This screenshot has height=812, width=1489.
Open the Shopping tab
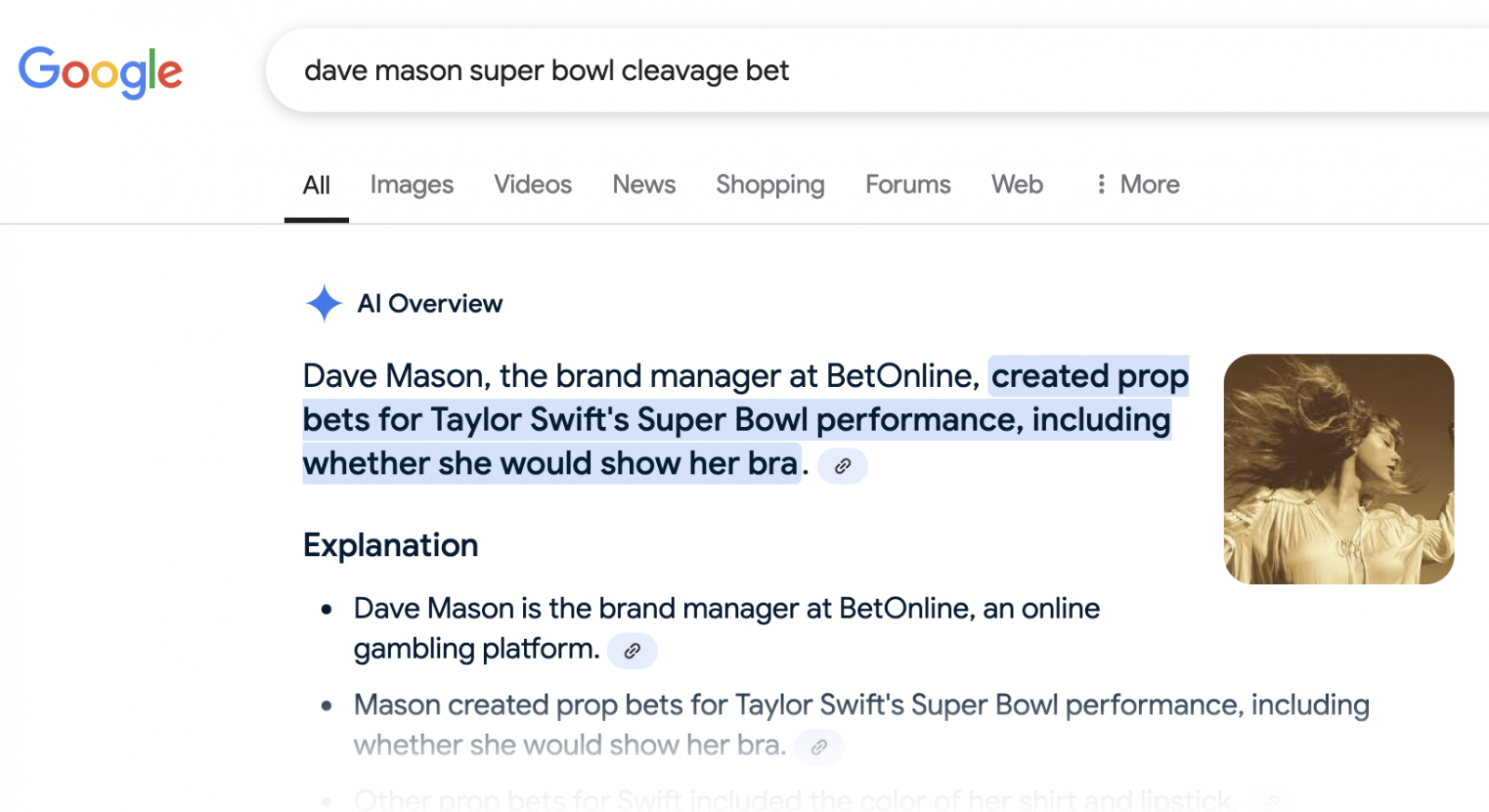pos(770,185)
